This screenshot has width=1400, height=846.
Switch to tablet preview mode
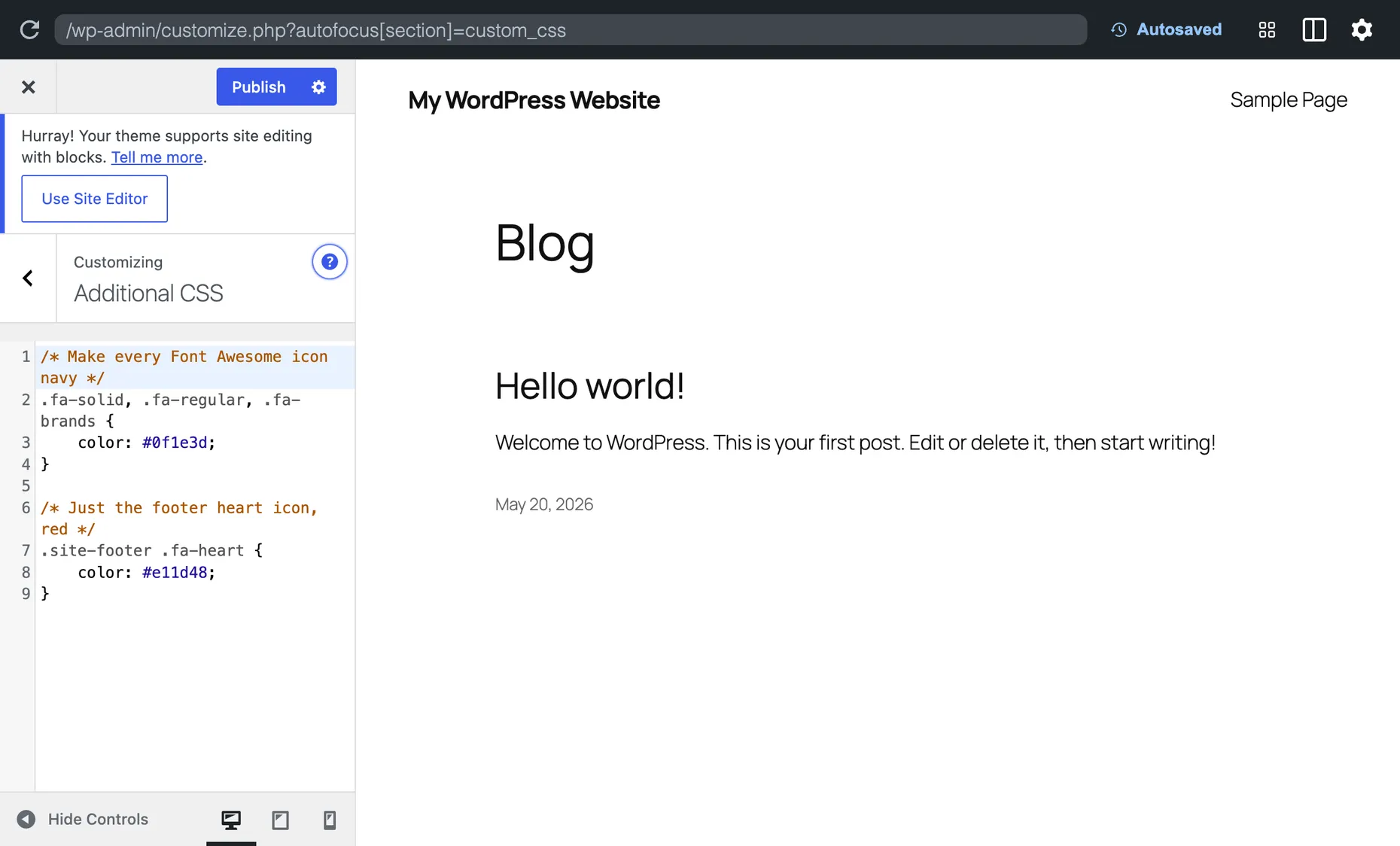click(x=281, y=820)
